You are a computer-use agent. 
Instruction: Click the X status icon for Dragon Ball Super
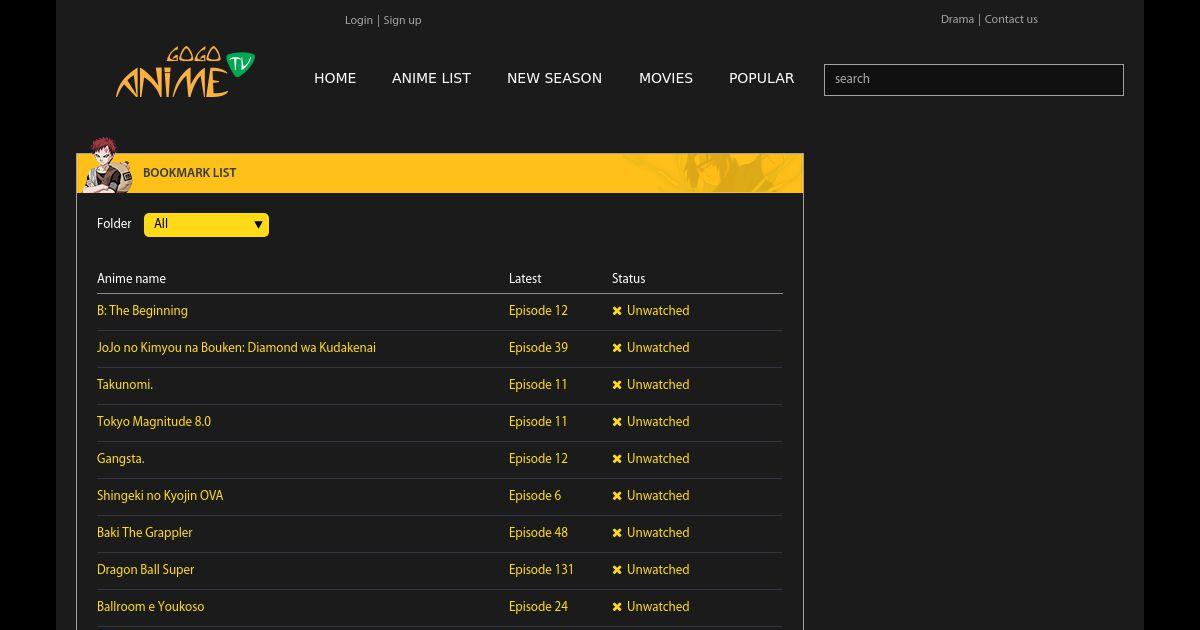(x=617, y=570)
